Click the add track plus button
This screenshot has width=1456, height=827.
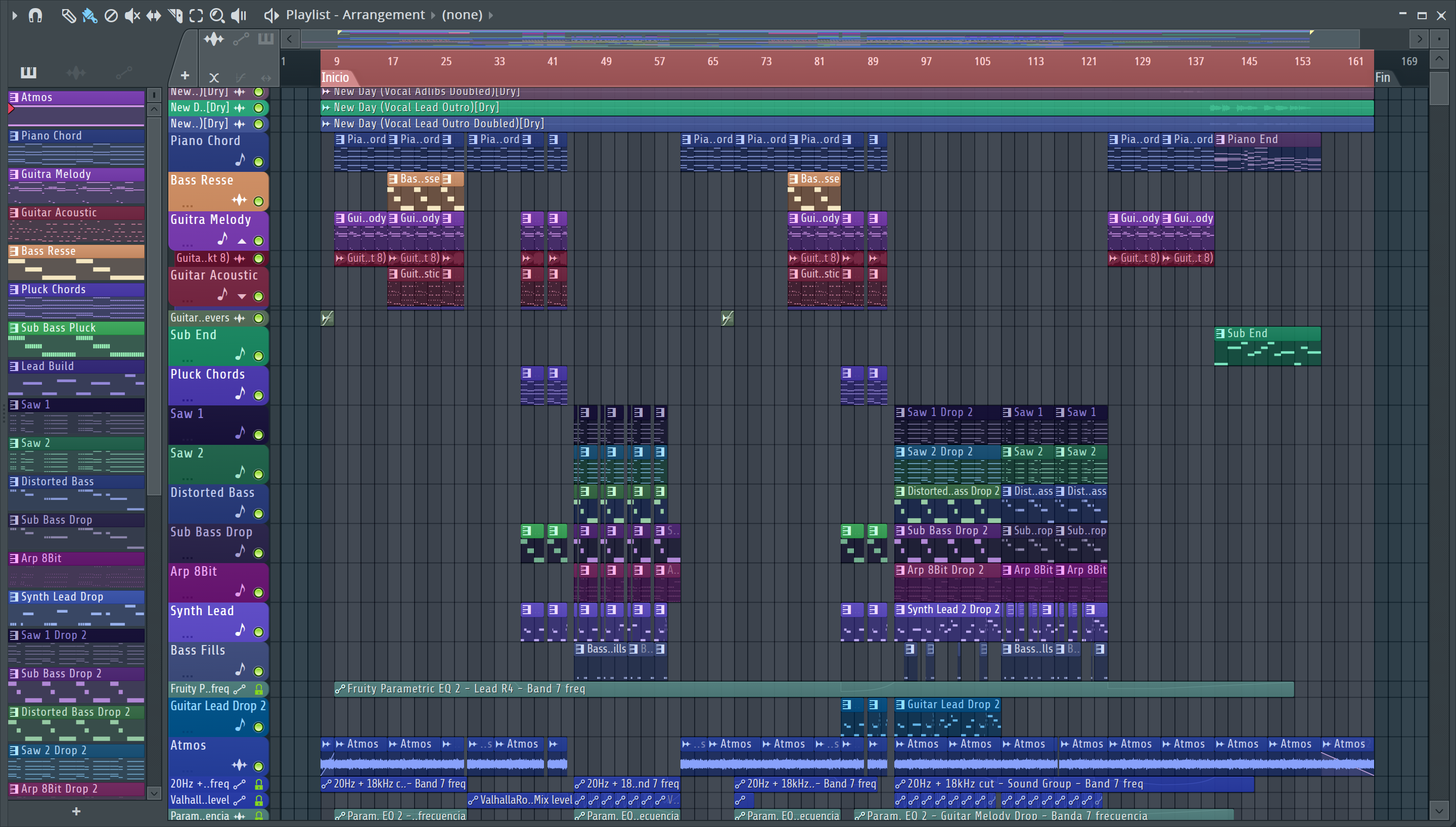185,75
